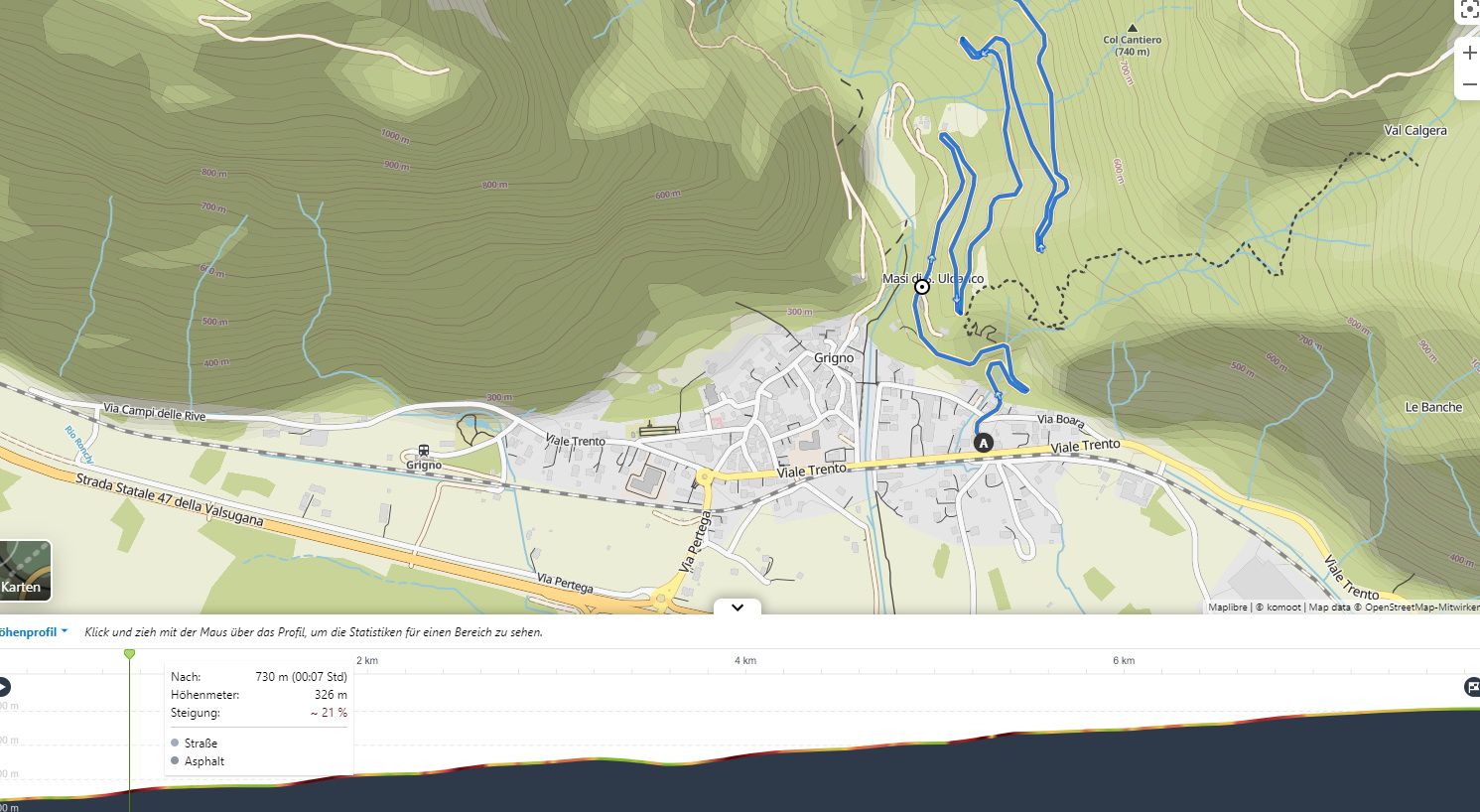This screenshot has height=812, width=1480.
Task: Open the Maplibre attribution link
Action: 1227,608
